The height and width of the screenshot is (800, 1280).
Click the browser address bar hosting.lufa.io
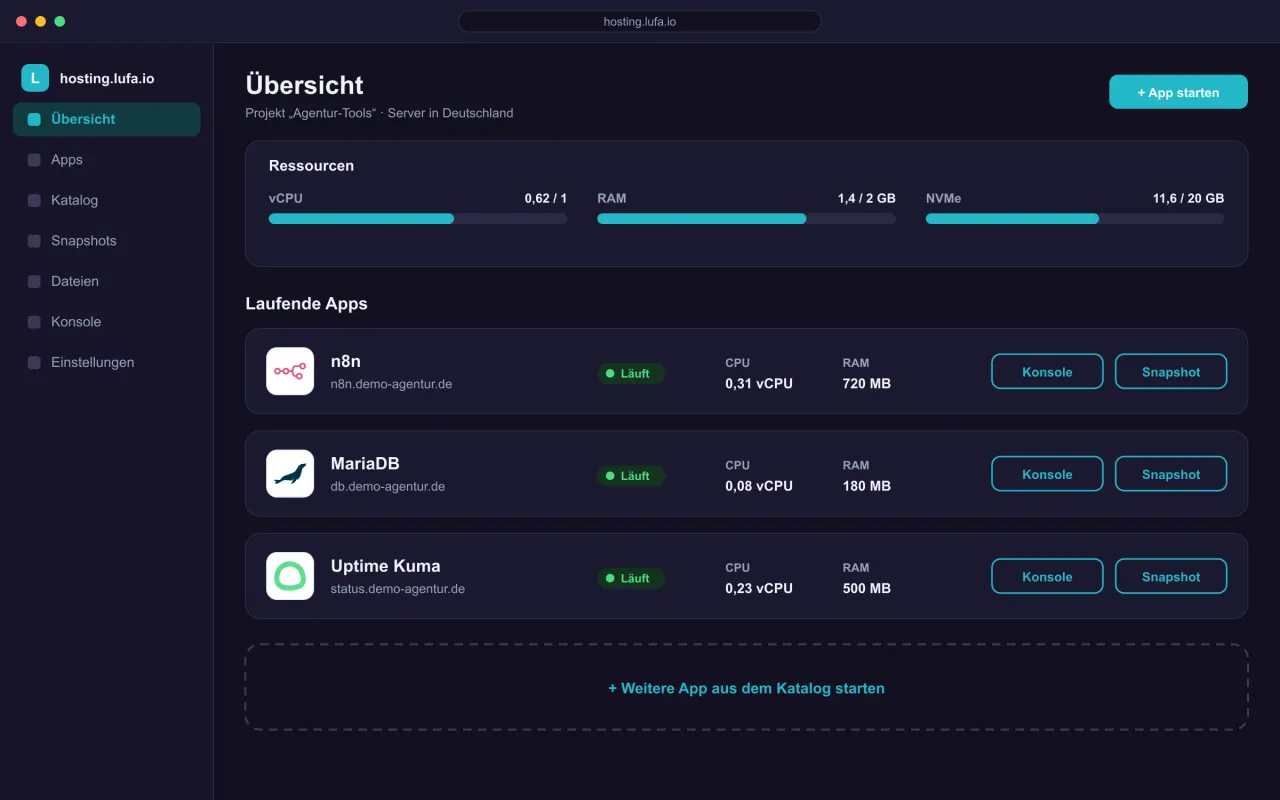[640, 21]
